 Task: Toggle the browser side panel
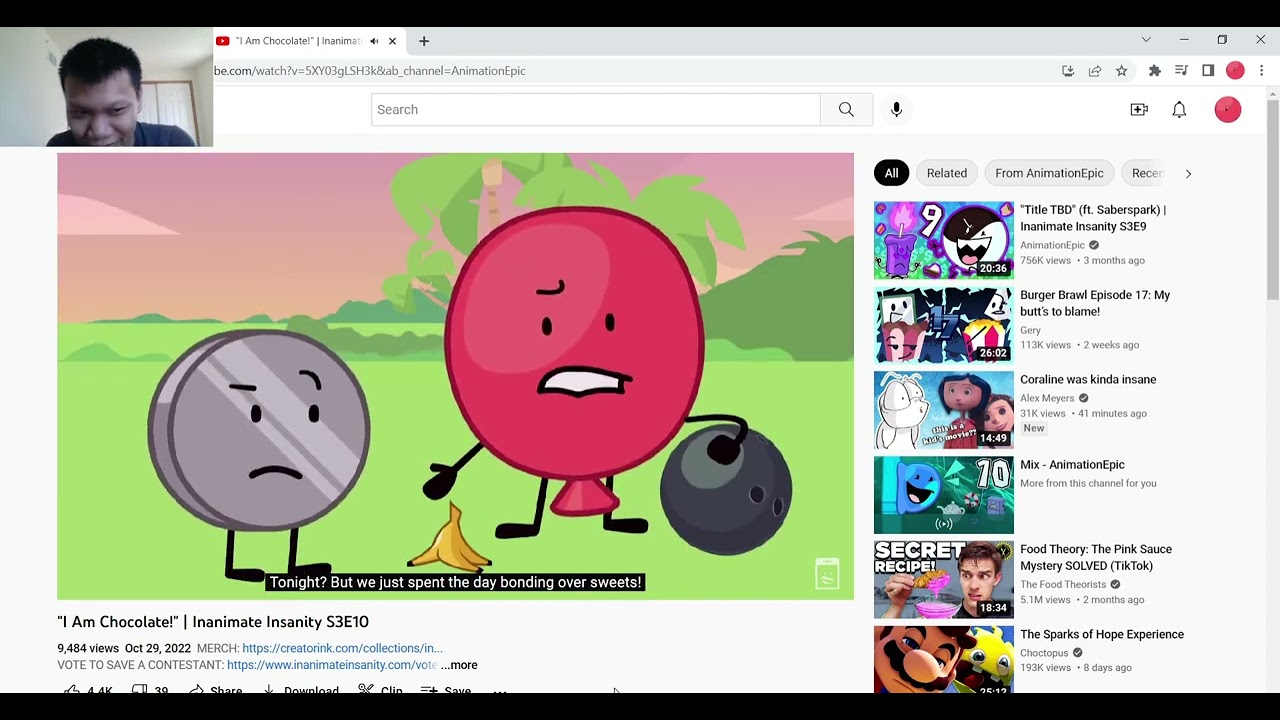1208,71
